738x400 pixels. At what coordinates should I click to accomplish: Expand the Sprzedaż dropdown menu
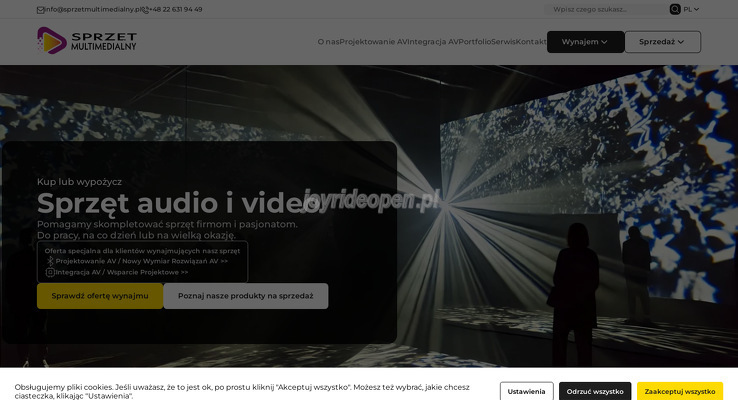(x=662, y=42)
